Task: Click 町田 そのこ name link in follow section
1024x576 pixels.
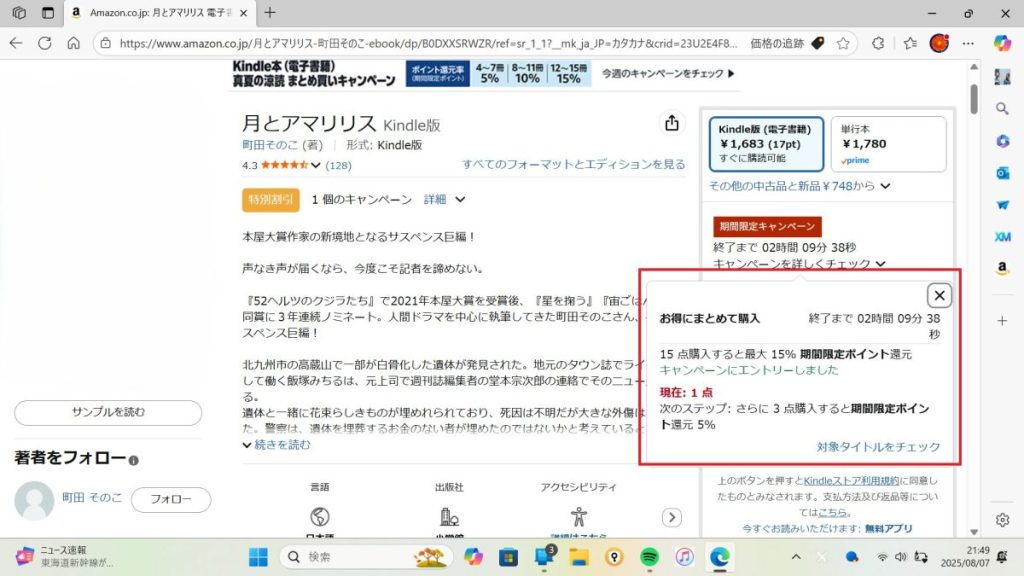Action: tap(92, 498)
